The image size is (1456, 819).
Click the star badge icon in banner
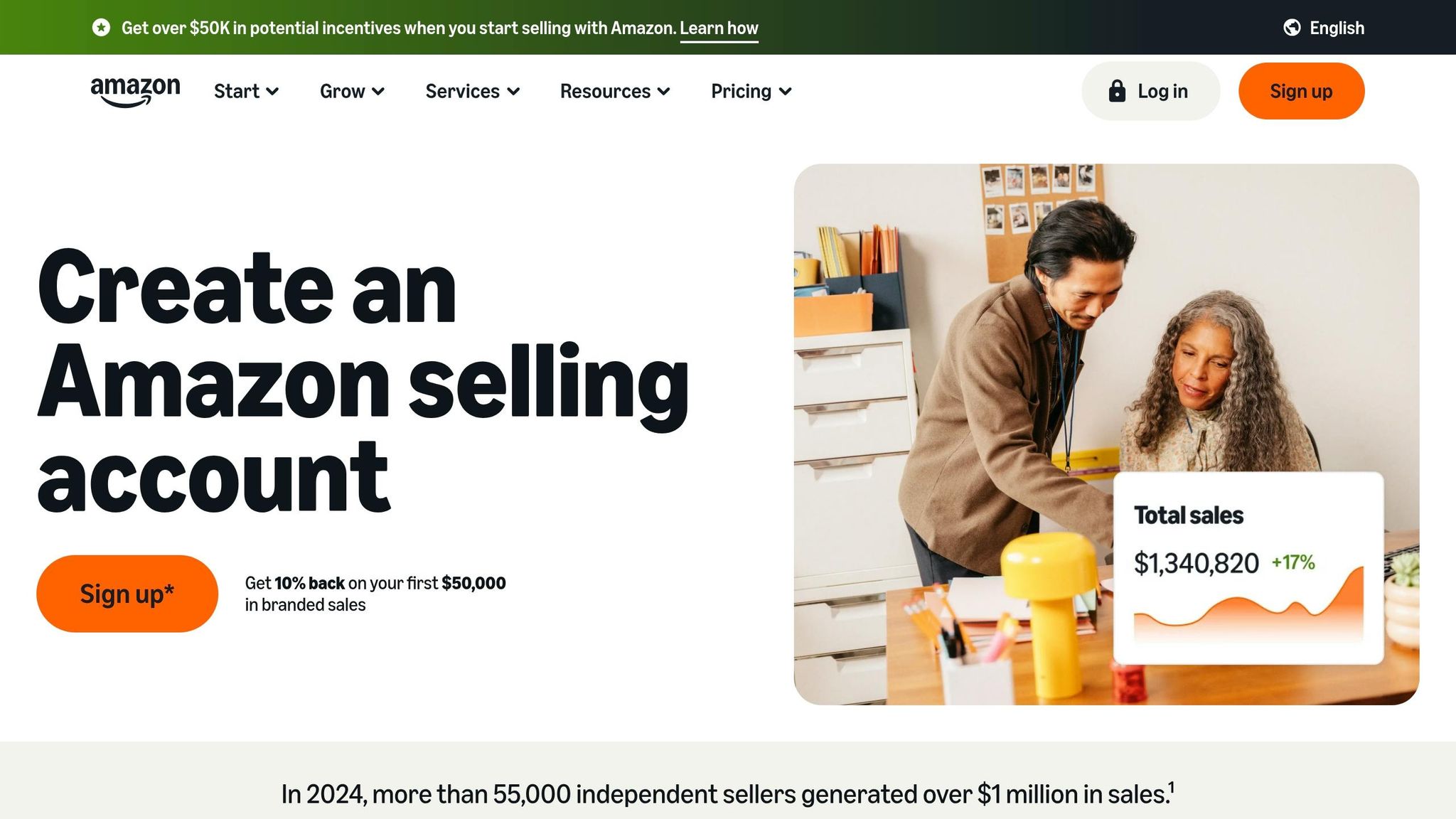[102, 28]
